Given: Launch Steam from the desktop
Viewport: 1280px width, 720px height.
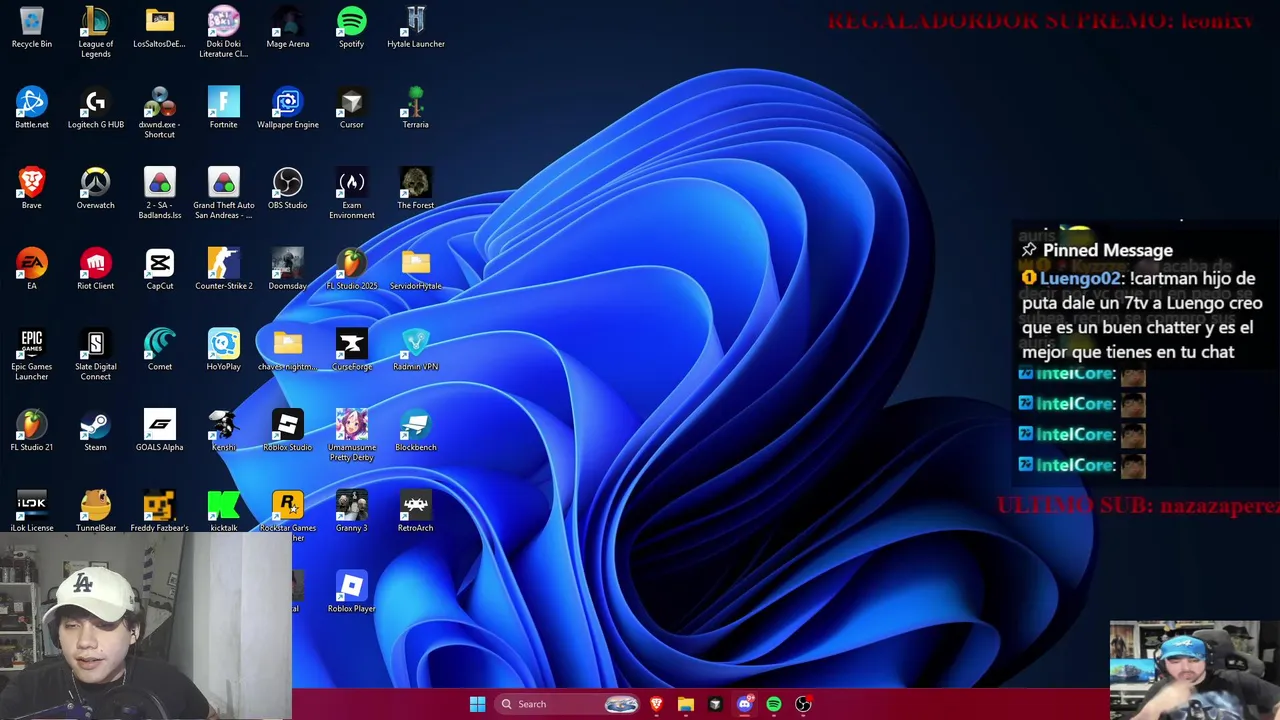Looking at the screenshot, I should point(96,430).
